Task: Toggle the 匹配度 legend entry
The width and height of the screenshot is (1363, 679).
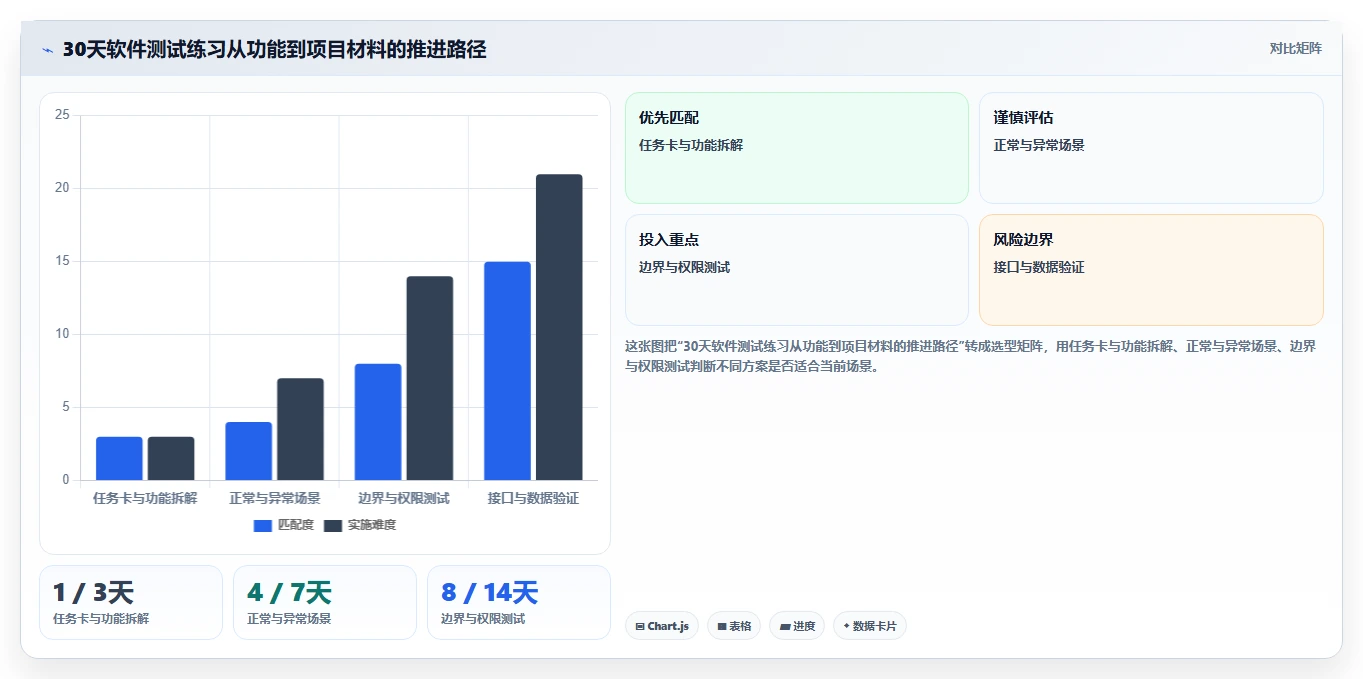Action: [283, 525]
